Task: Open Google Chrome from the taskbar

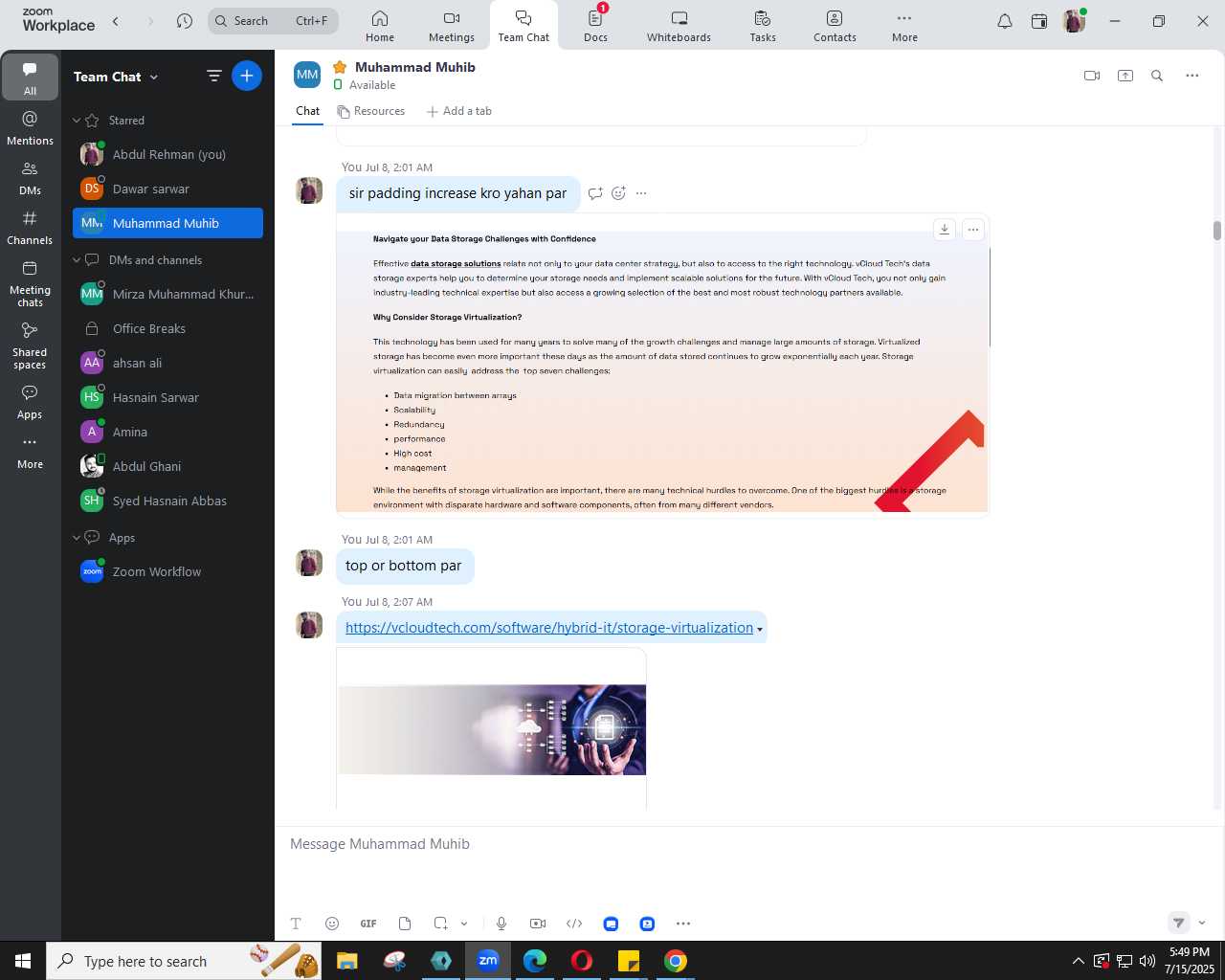Action: coord(676,961)
